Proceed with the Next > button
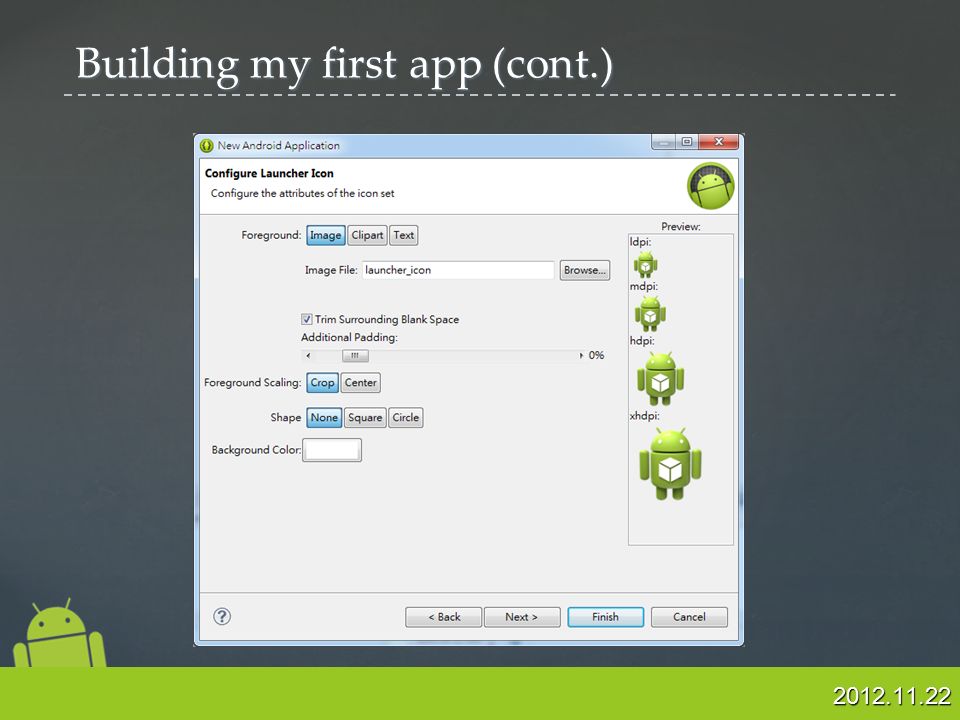 (522, 617)
